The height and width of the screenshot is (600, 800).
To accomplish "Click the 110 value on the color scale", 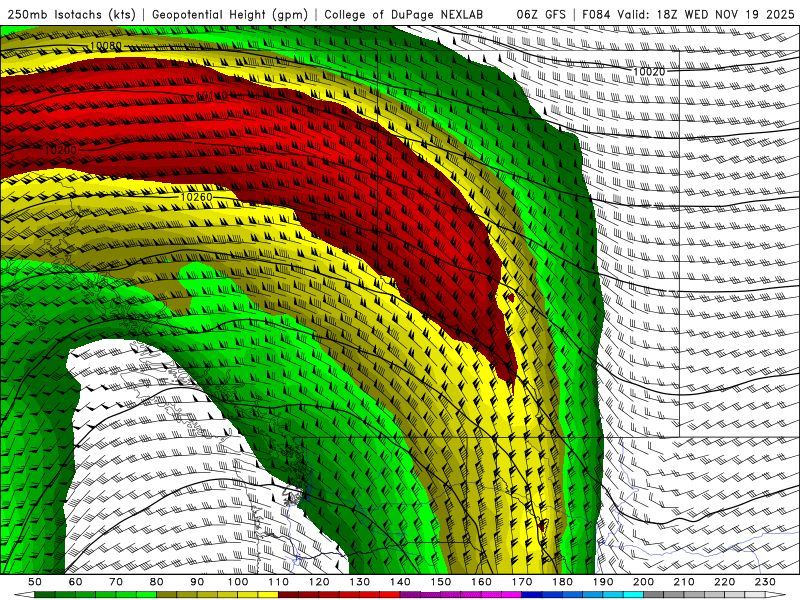I will 278,582.
